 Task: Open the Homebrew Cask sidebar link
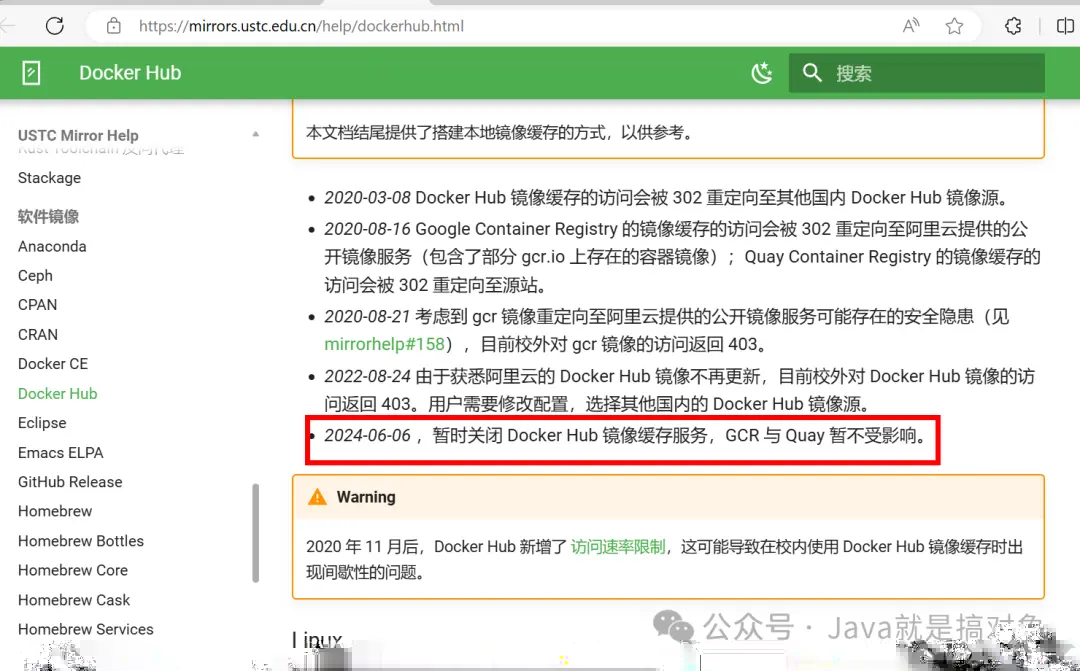[74, 600]
